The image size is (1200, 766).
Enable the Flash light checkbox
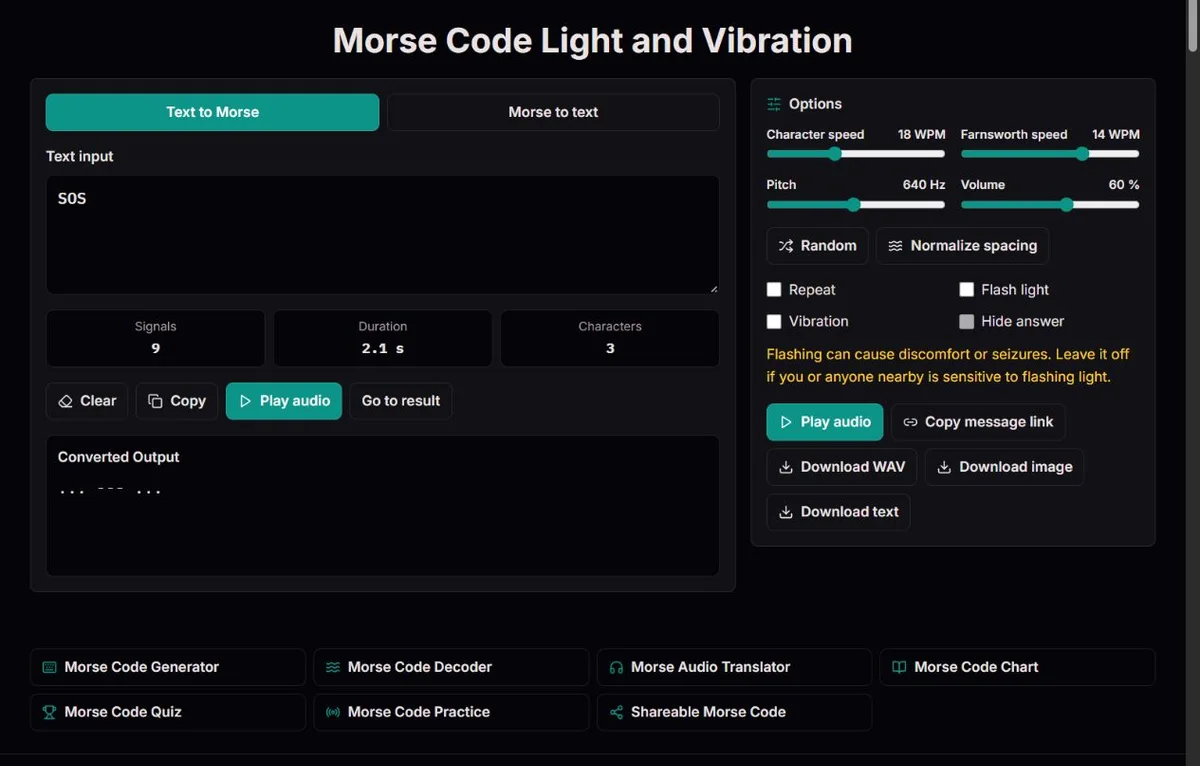point(967,290)
